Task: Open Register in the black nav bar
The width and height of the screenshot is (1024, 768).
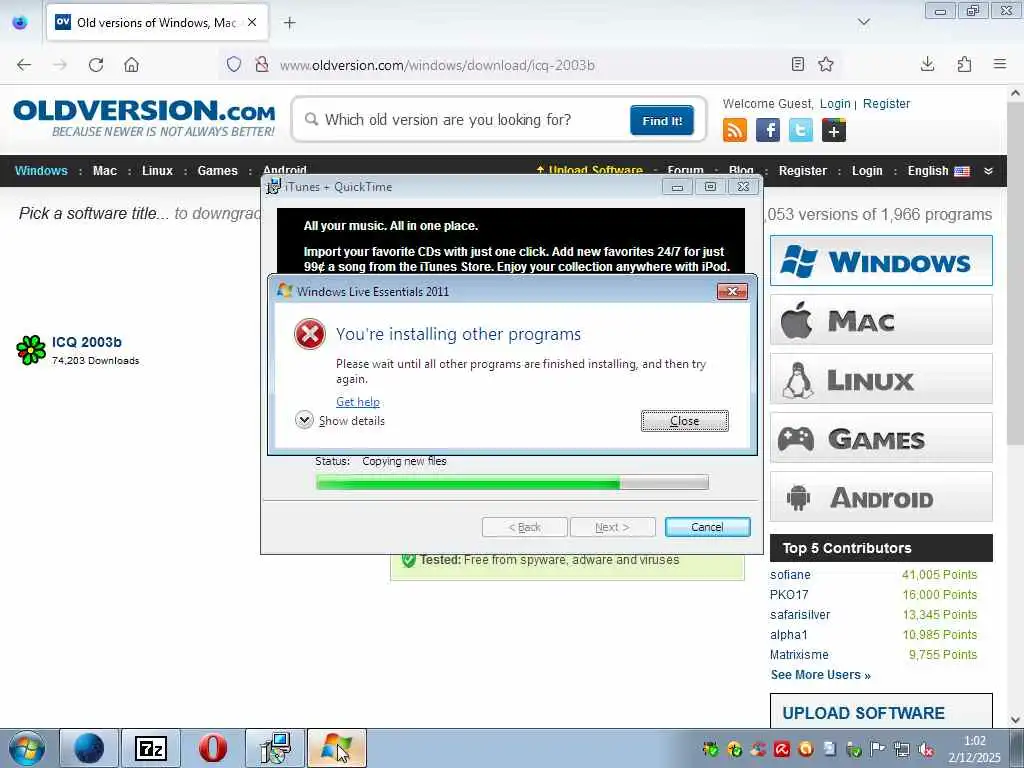Action: [803, 171]
